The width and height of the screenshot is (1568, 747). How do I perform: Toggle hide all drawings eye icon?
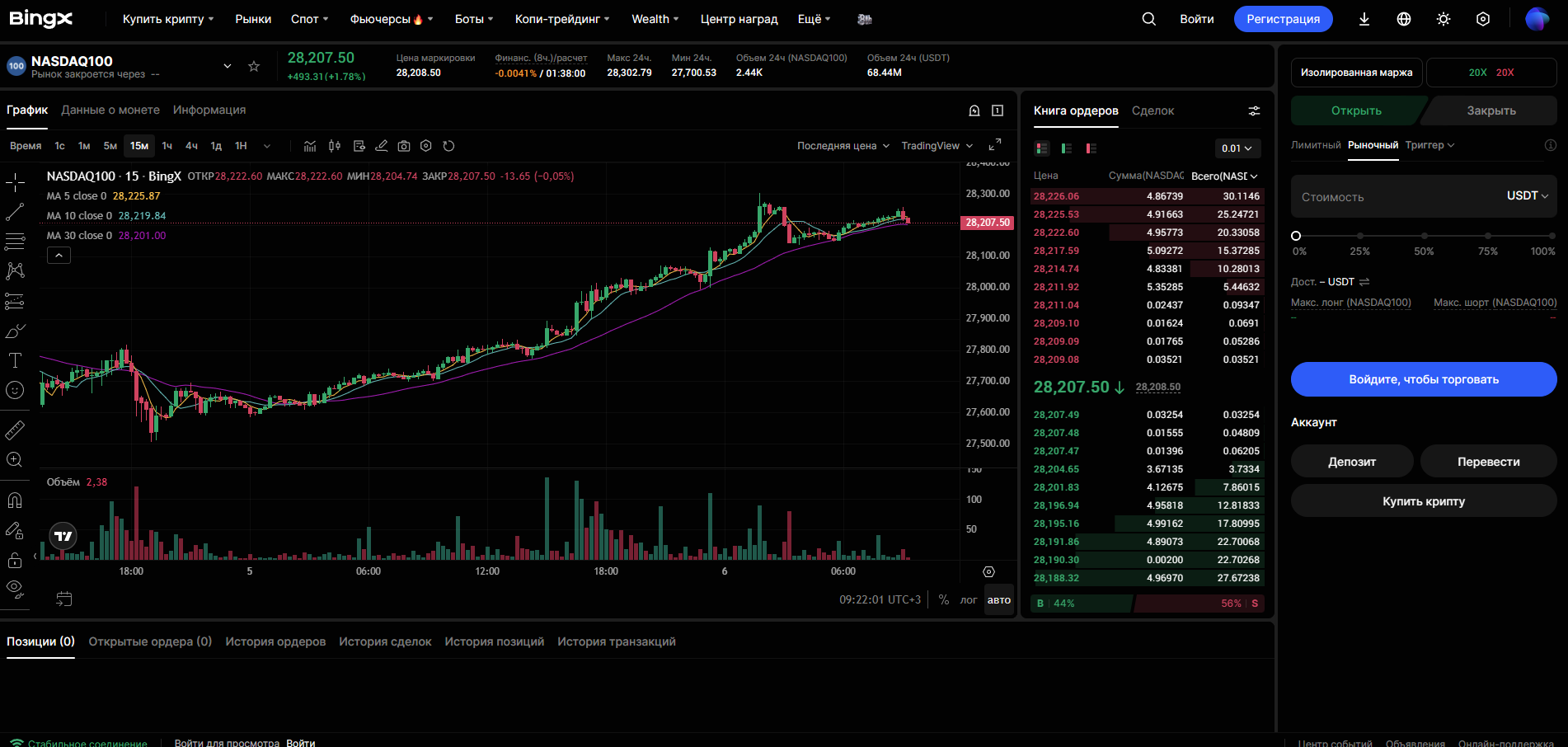15,590
